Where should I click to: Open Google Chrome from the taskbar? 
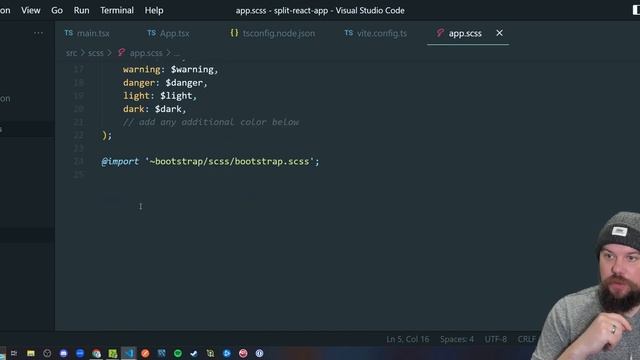point(96,353)
